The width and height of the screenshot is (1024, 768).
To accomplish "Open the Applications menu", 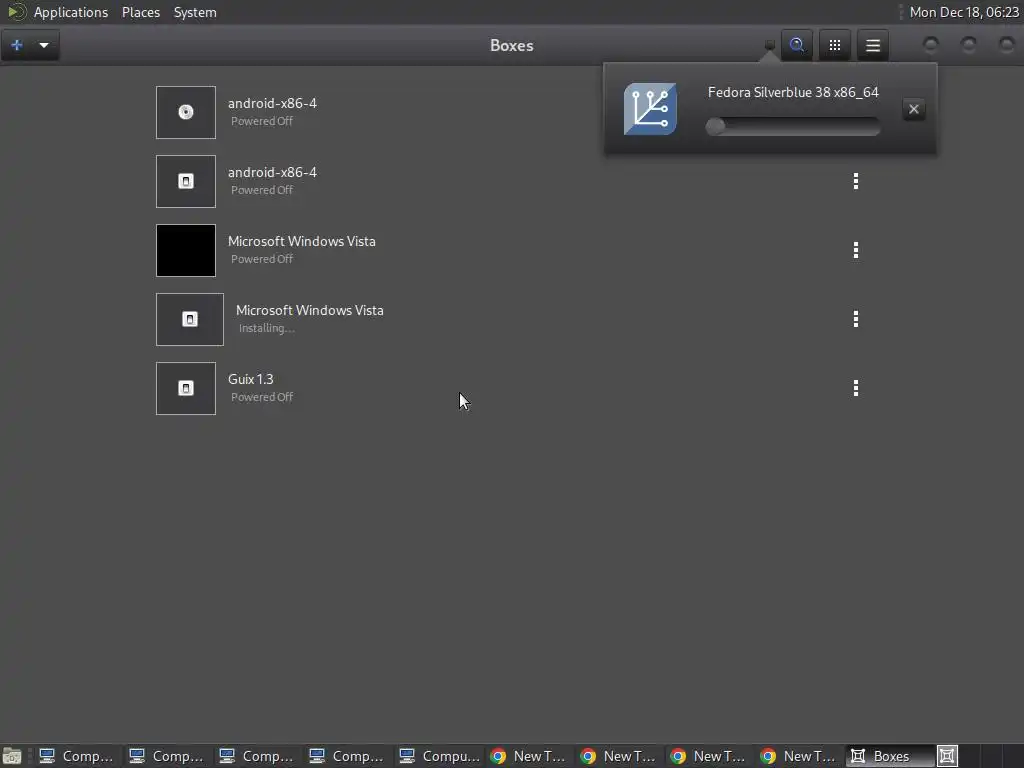I will pyautogui.click(x=71, y=12).
